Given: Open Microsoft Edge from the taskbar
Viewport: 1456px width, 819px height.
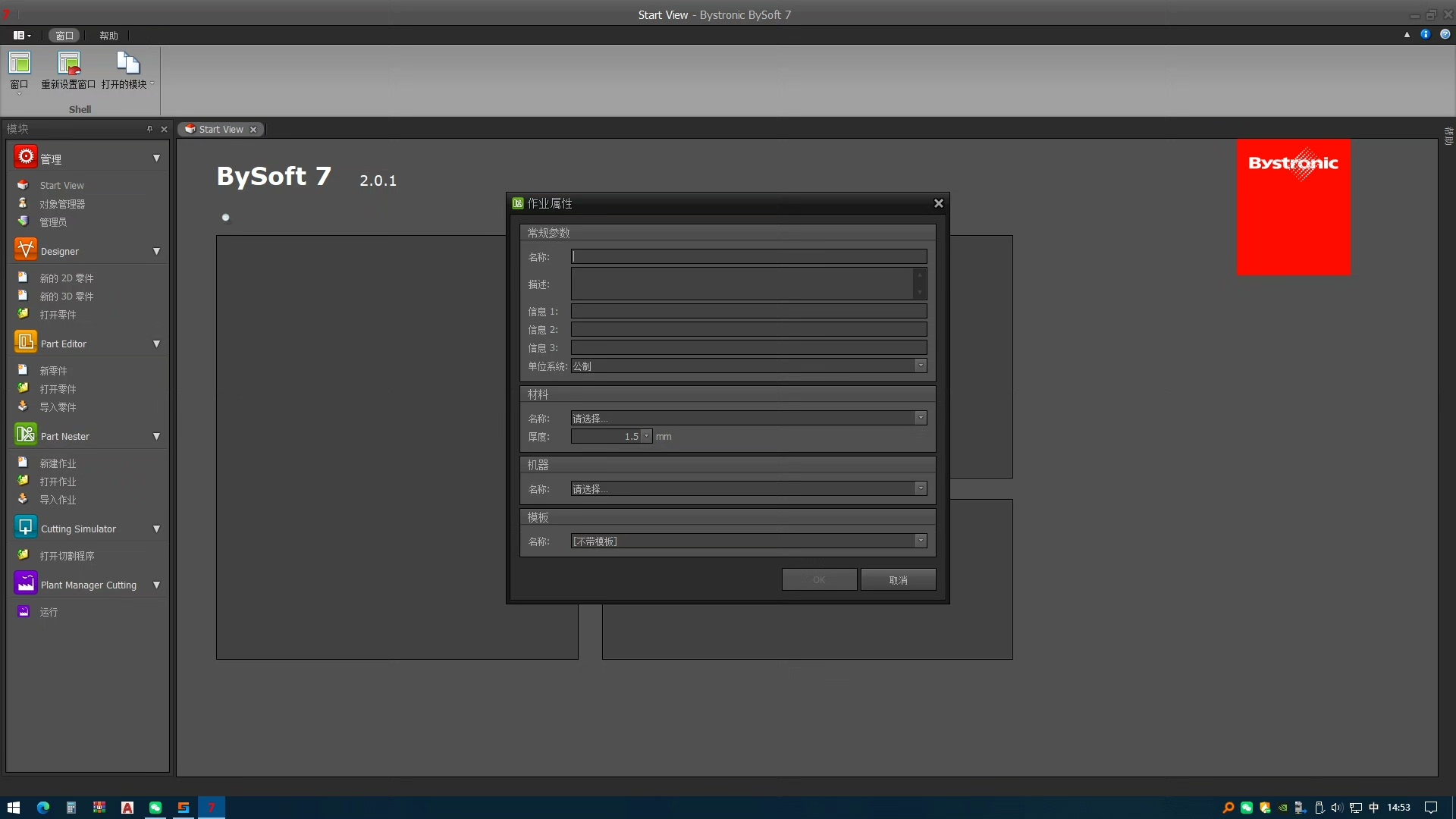Looking at the screenshot, I should [x=43, y=808].
